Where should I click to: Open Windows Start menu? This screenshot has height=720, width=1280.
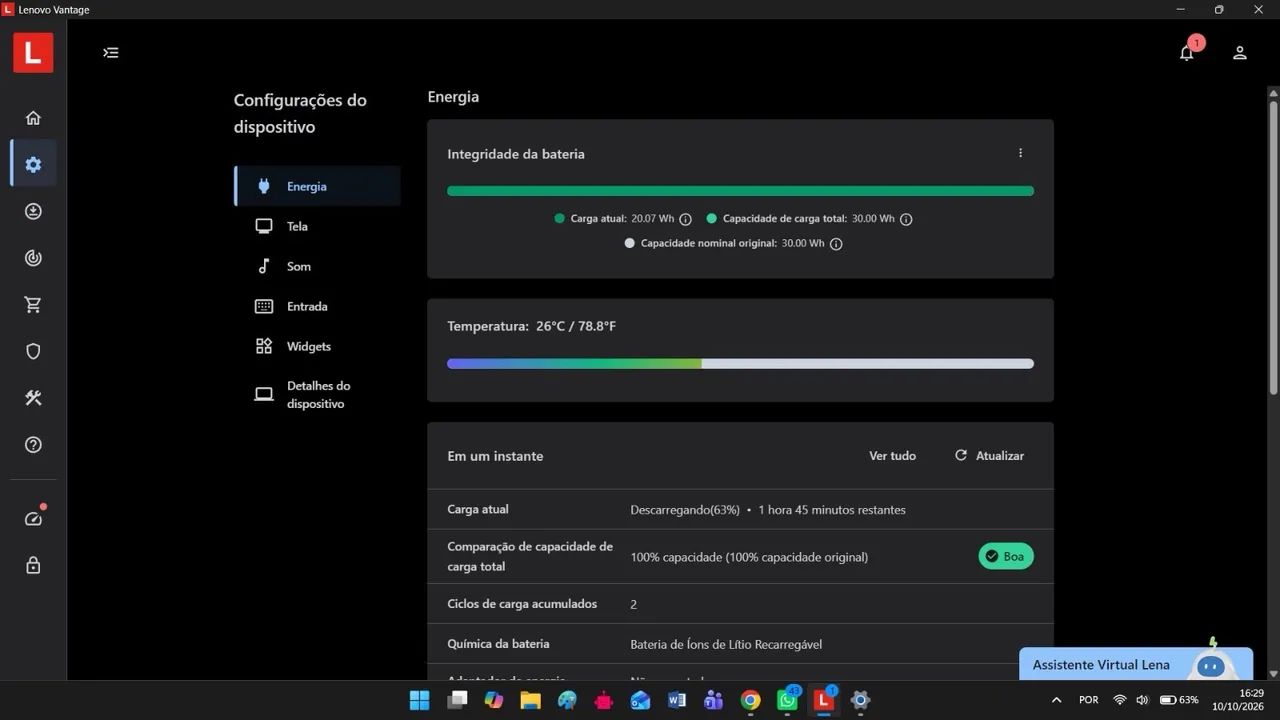tap(419, 700)
